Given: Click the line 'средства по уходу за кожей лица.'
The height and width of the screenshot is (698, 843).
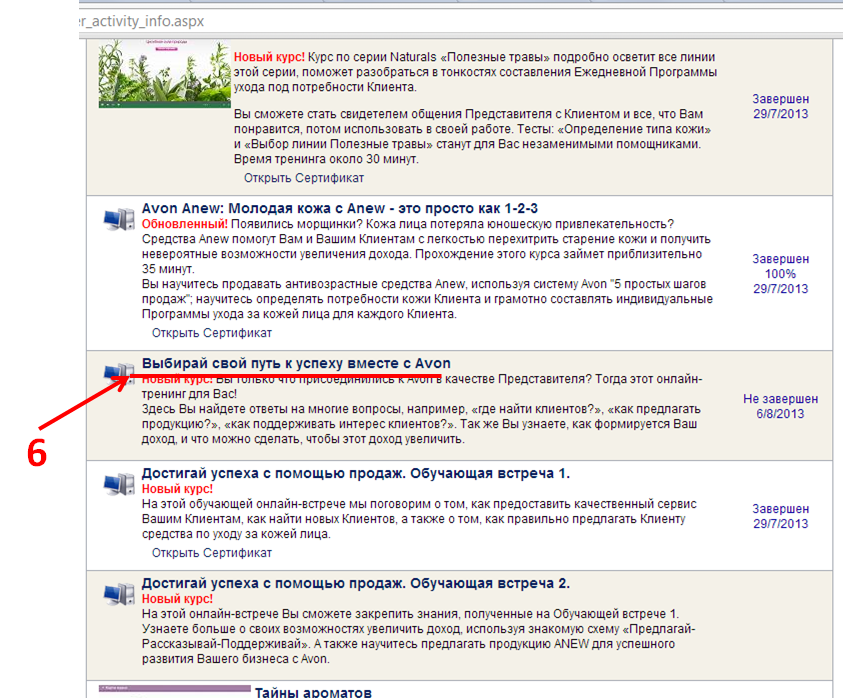Looking at the screenshot, I should click(x=236, y=534).
